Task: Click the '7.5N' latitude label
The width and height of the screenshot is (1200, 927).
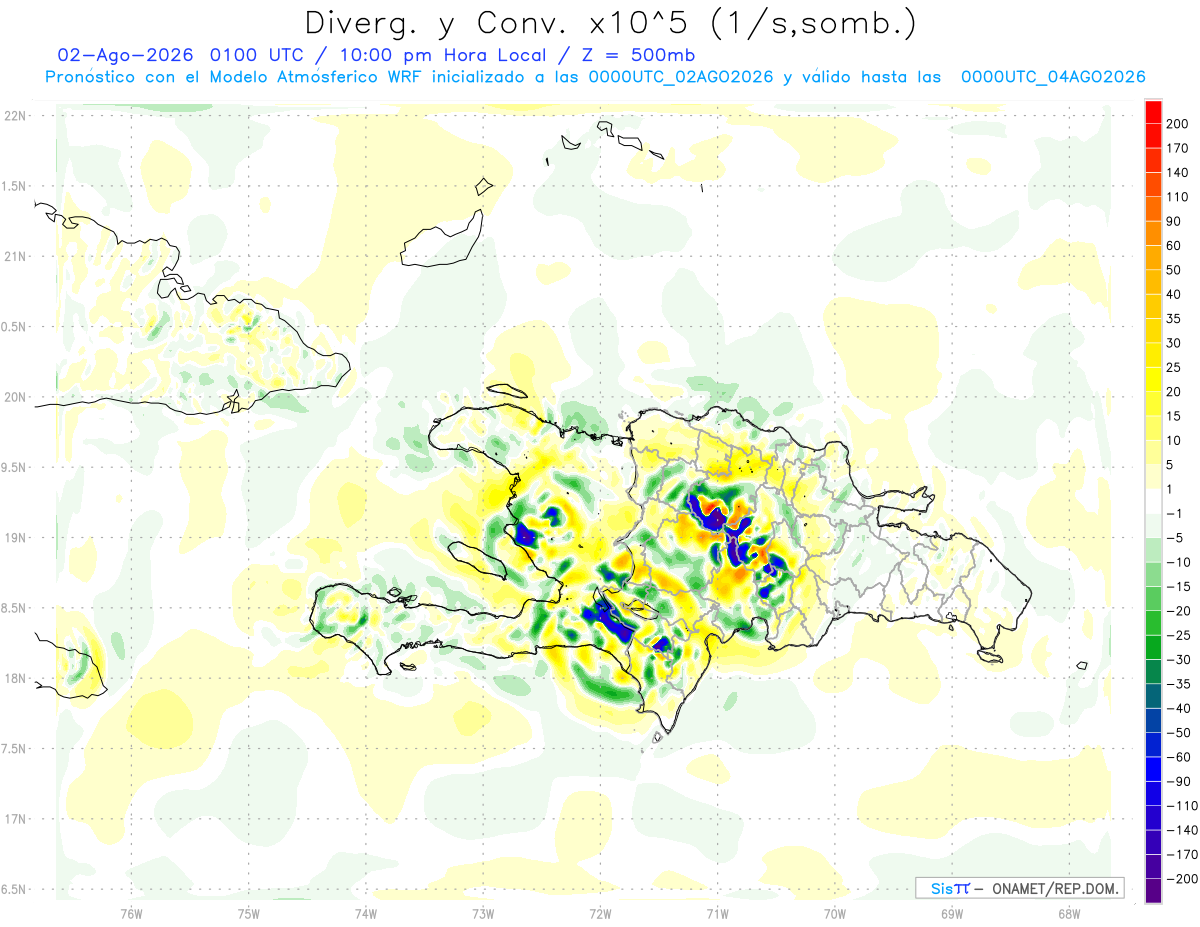Action: click(15, 749)
